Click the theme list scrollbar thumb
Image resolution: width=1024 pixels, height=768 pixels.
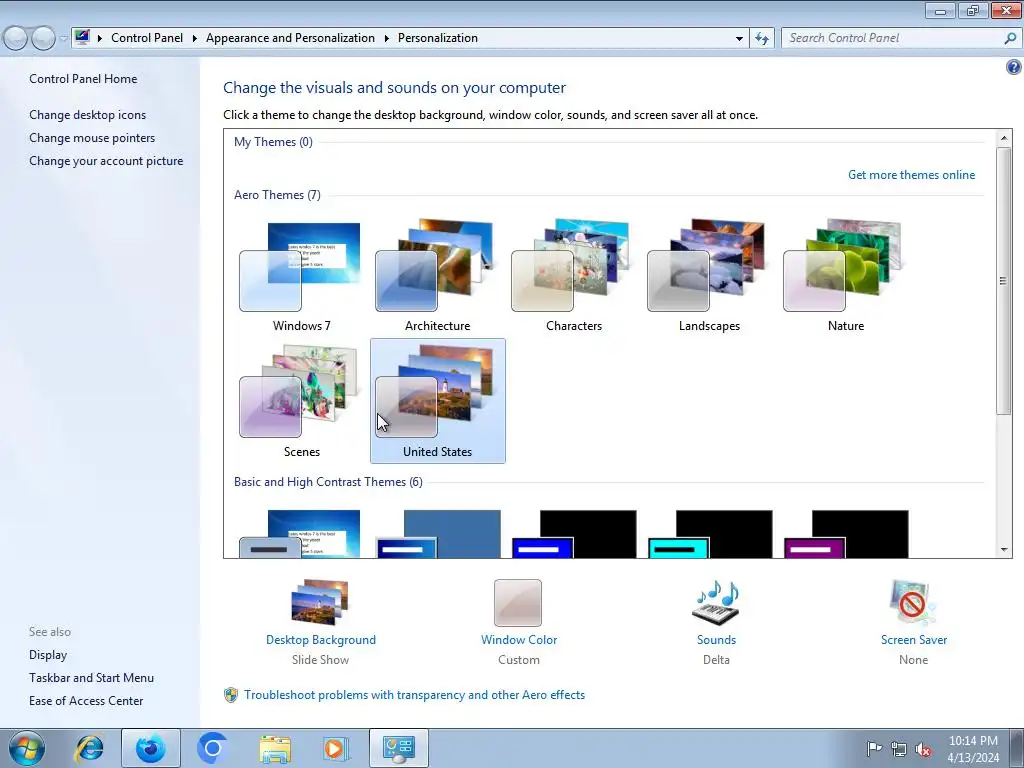(1004, 280)
